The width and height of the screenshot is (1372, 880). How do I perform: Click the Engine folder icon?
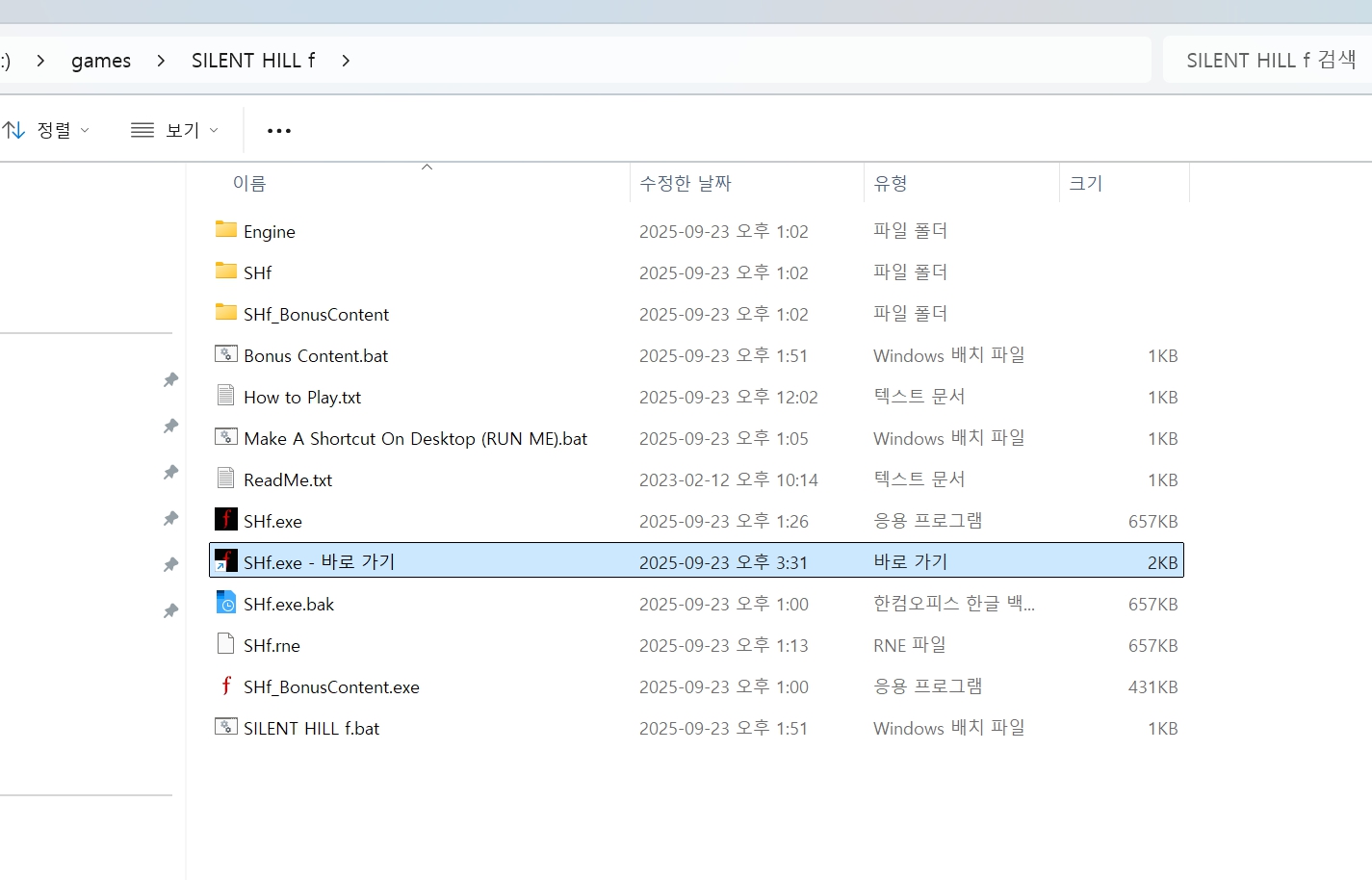click(x=225, y=229)
